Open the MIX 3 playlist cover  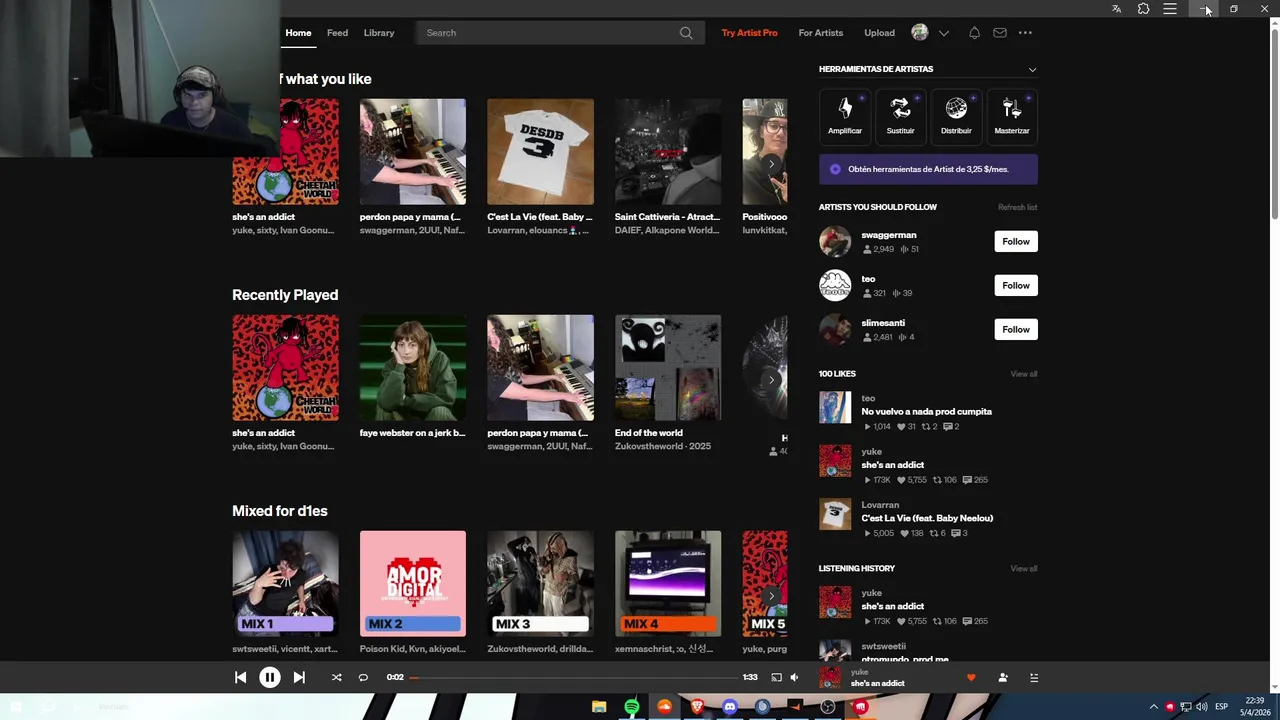(540, 584)
